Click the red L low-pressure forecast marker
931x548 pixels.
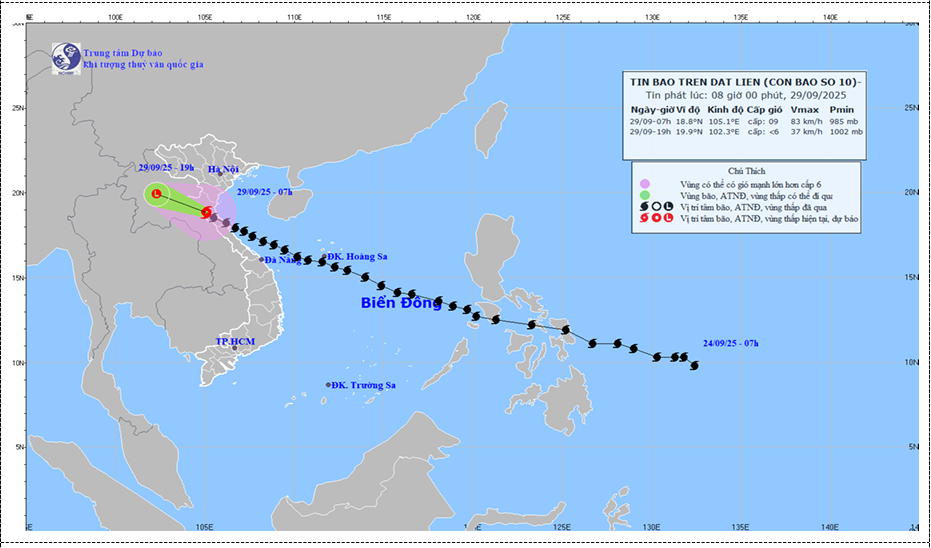click(156, 194)
